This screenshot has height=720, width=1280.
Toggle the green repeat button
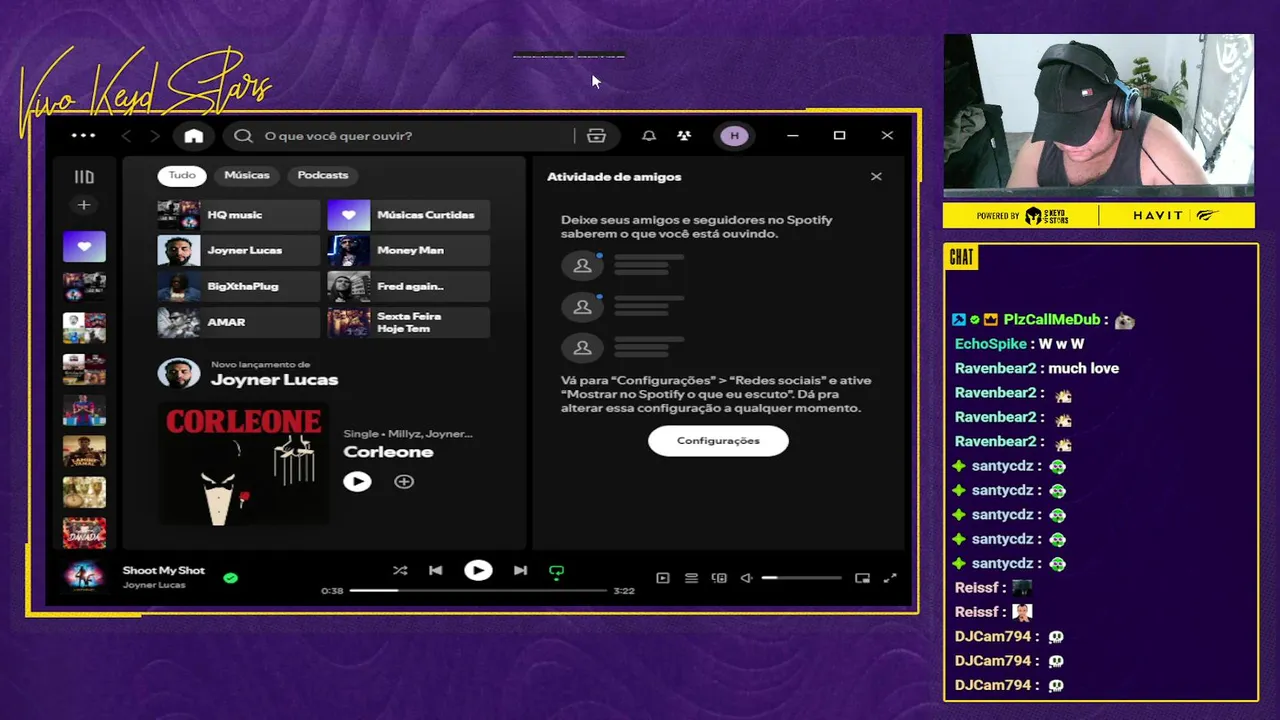557,572
